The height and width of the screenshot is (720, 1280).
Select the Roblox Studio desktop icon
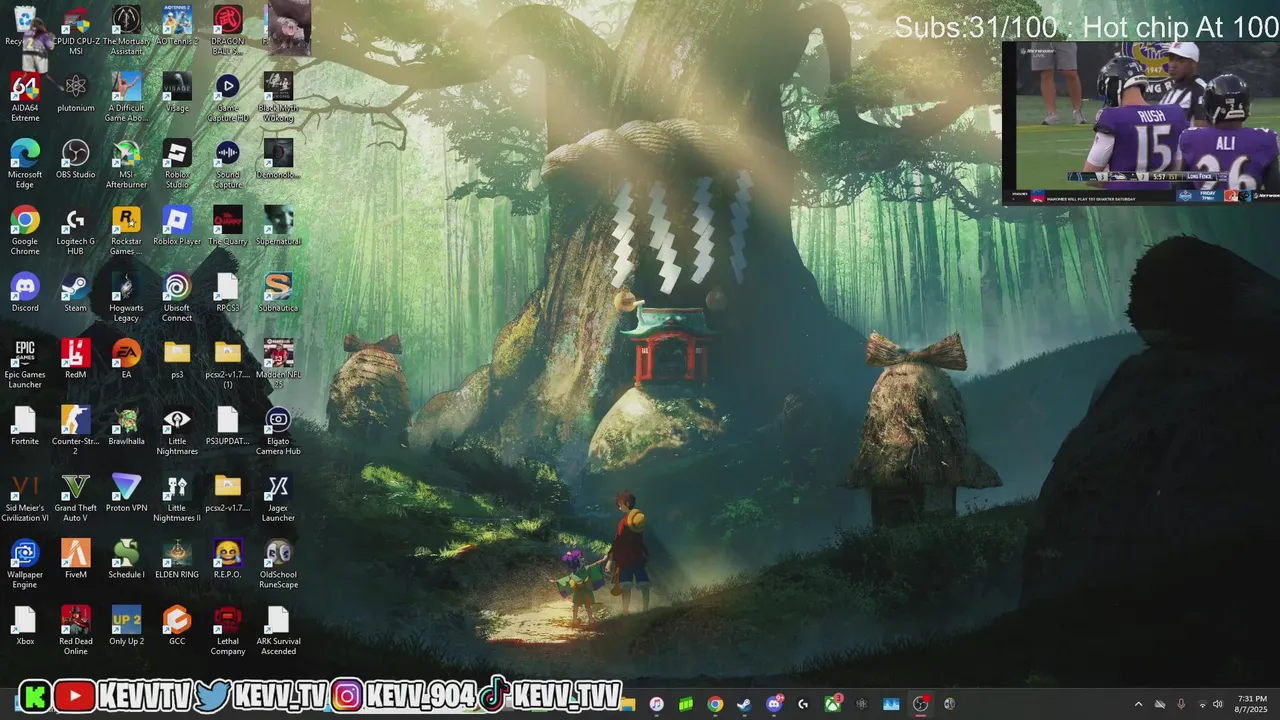pyautogui.click(x=177, y=164)
